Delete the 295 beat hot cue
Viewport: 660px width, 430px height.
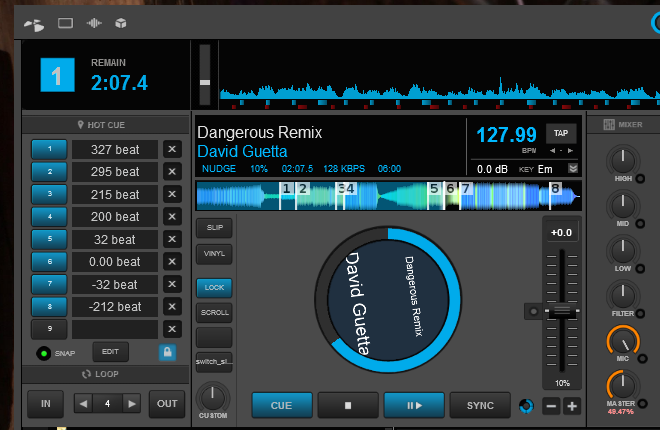[172, 172]
